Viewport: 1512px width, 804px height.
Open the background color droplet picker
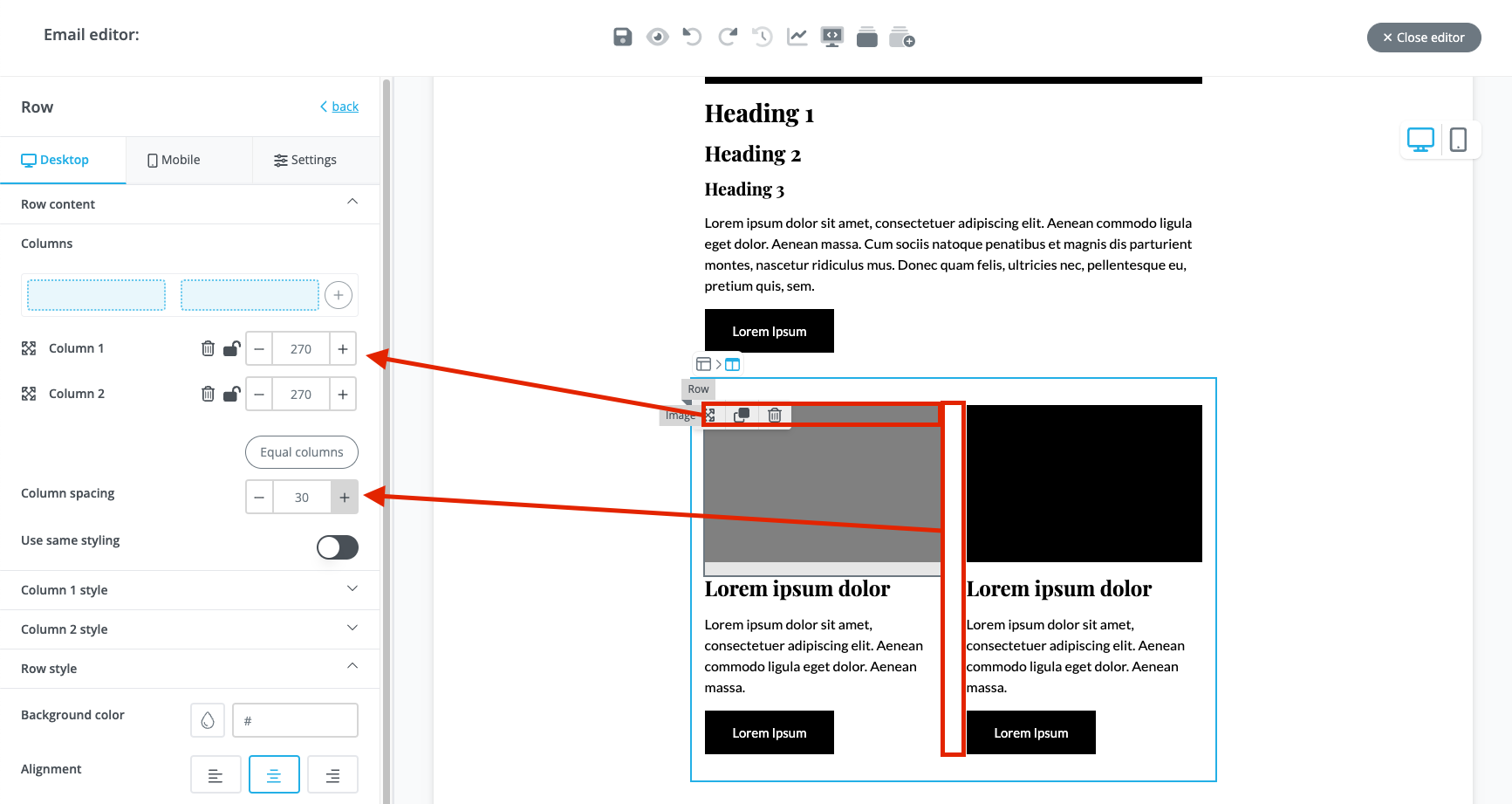click(x=208, y=720)
